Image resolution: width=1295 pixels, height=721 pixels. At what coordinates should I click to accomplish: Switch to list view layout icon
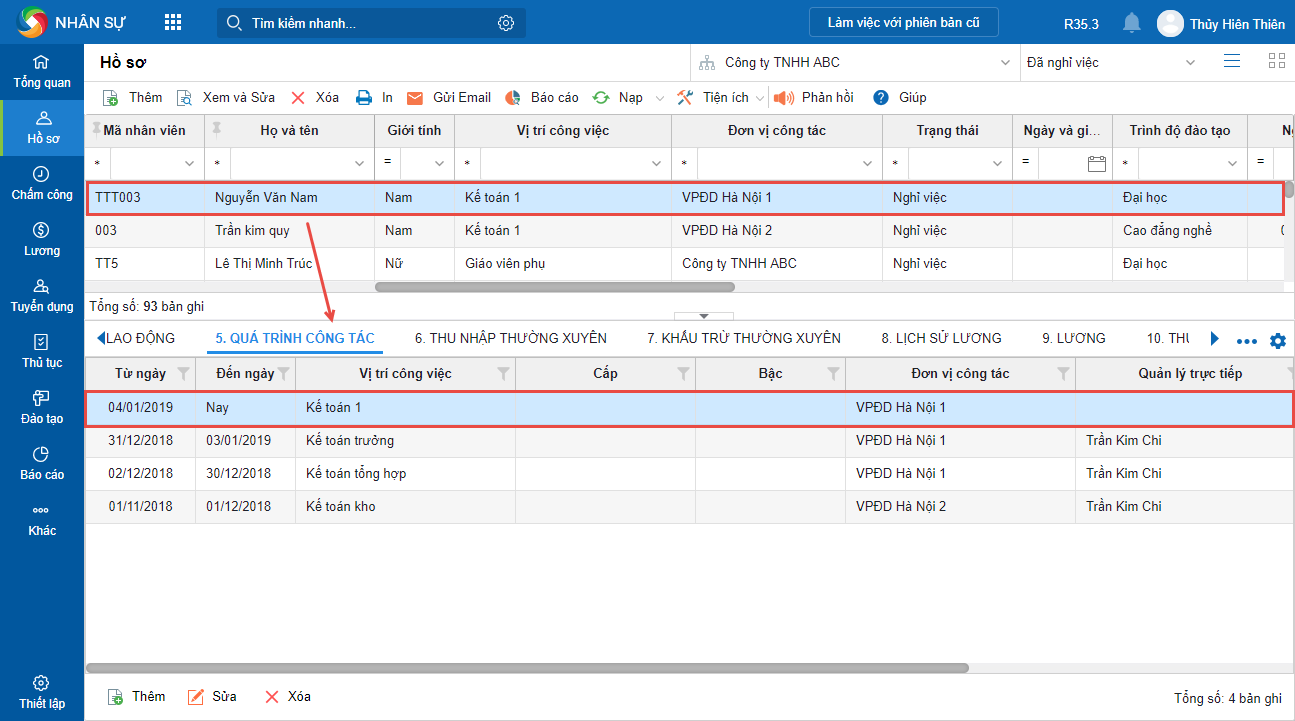(x=1232, y=61)
